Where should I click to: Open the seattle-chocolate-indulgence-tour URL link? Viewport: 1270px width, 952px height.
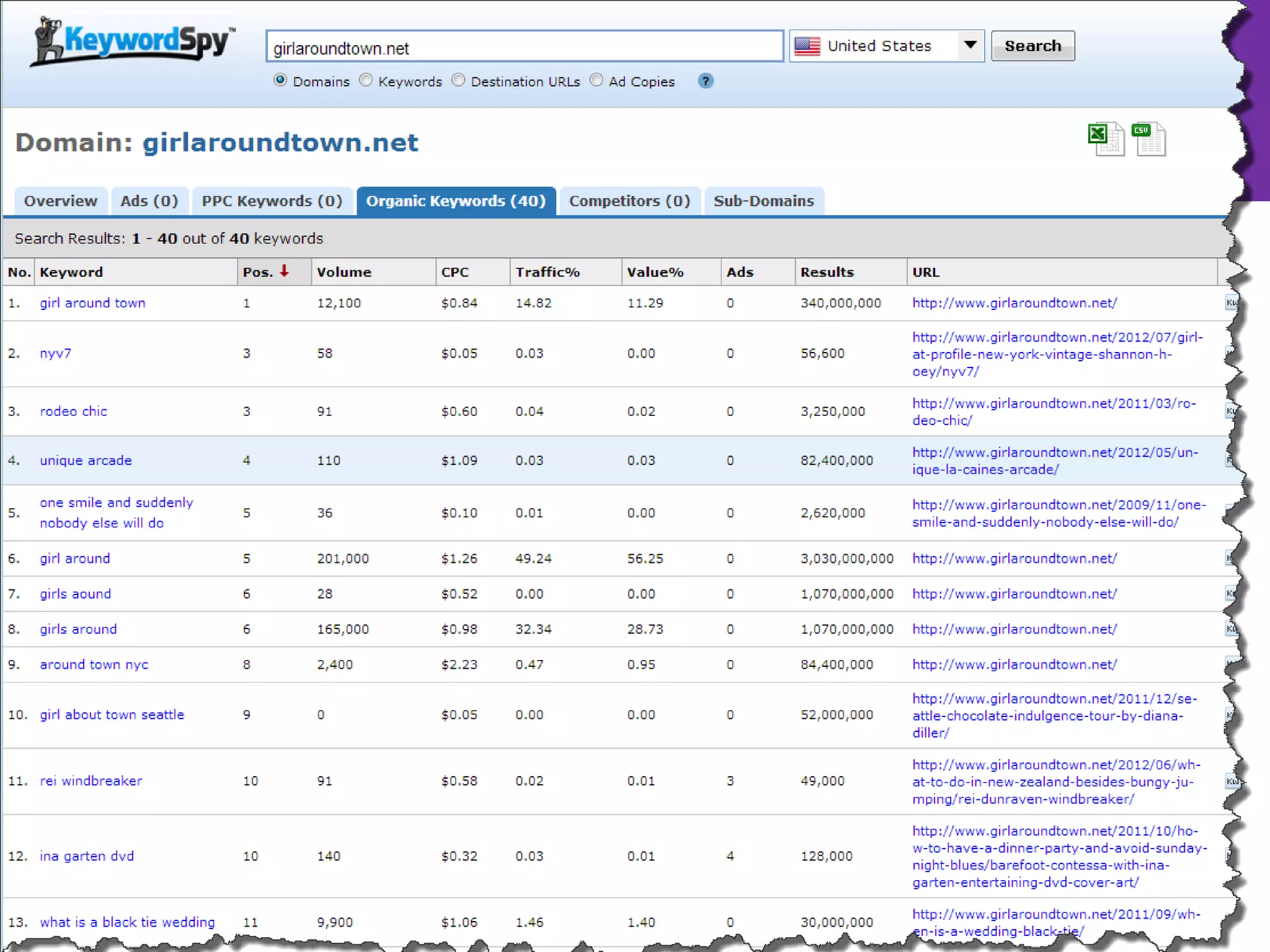click(1055, 716)
